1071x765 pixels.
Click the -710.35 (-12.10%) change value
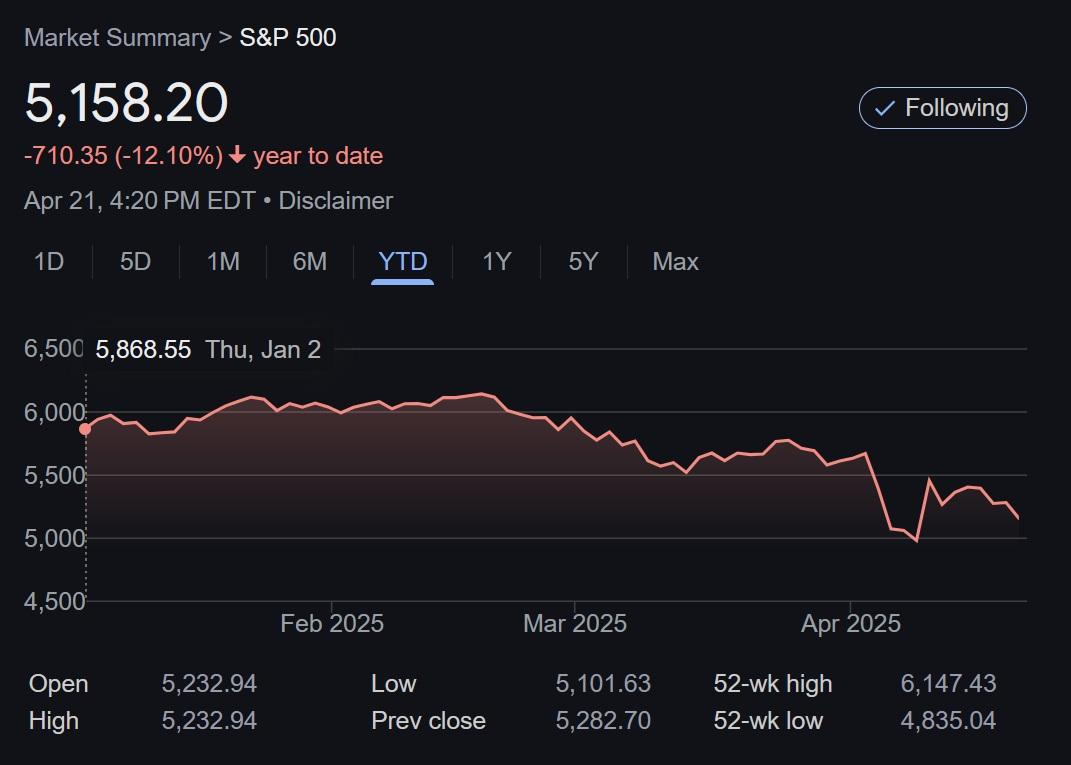point(124,156)
